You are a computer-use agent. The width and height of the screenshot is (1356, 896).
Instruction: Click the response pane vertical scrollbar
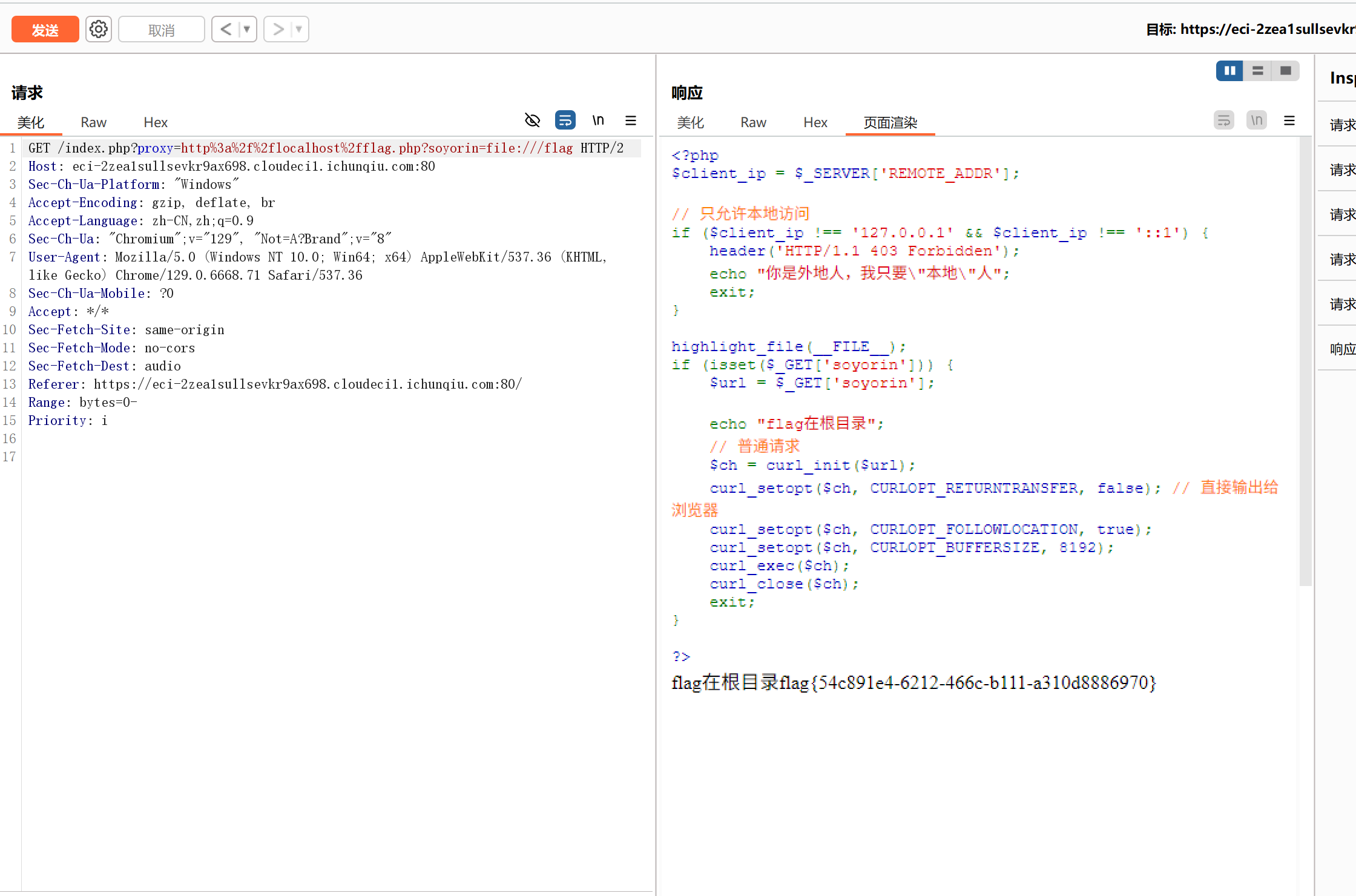coord(1305,363)
